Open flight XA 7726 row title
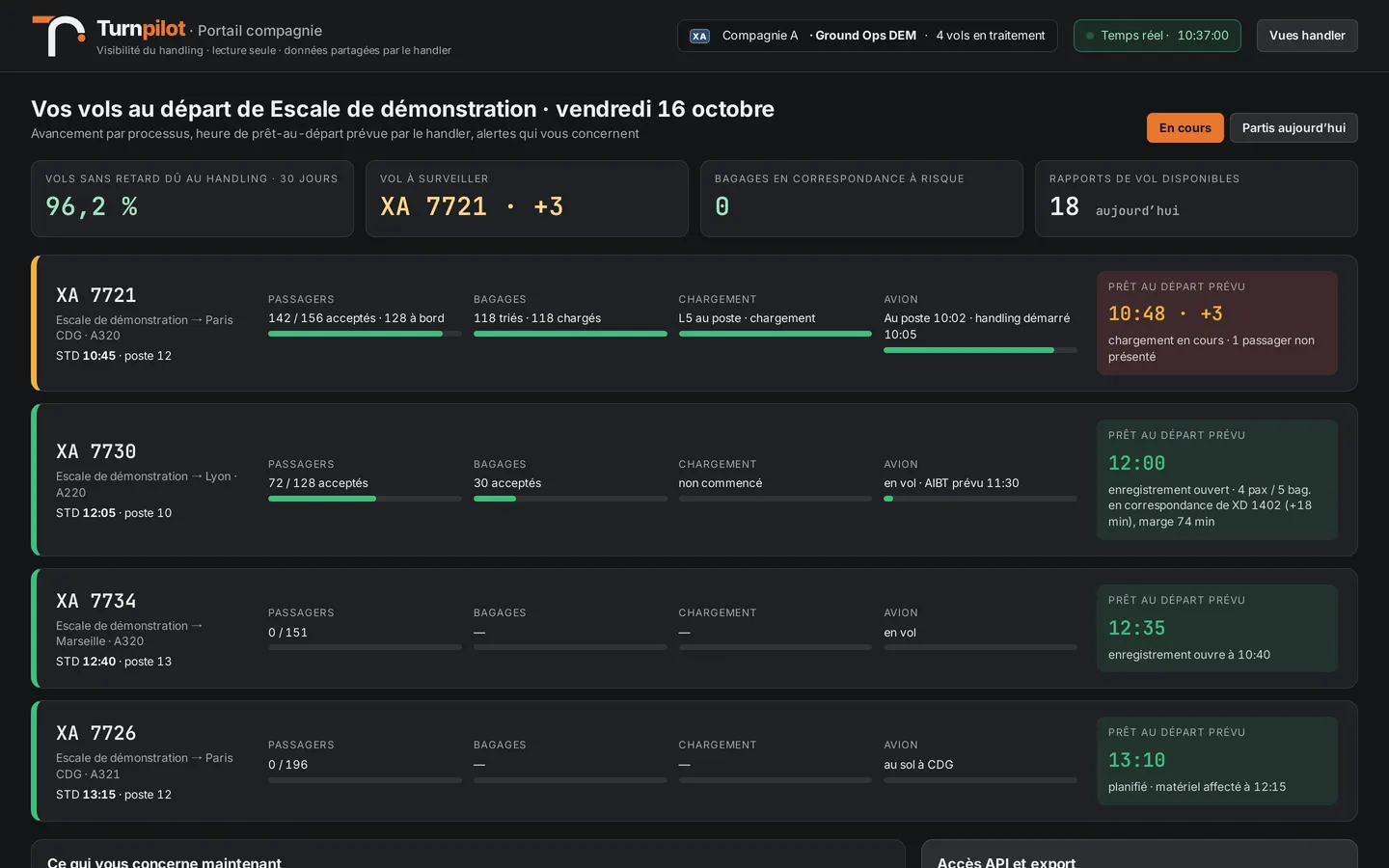This screenshot has height=868, width=1389. pos(96,733)
